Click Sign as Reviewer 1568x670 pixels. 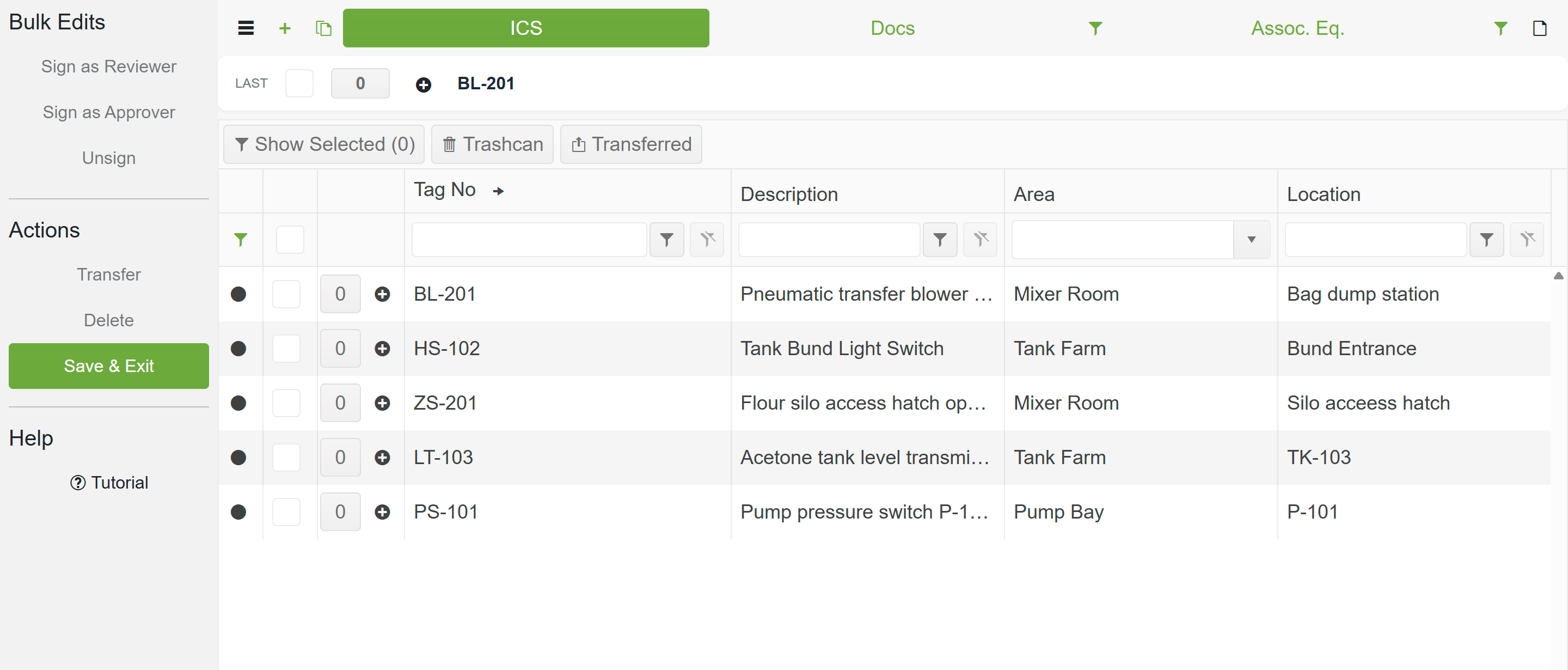coord(109,66)
